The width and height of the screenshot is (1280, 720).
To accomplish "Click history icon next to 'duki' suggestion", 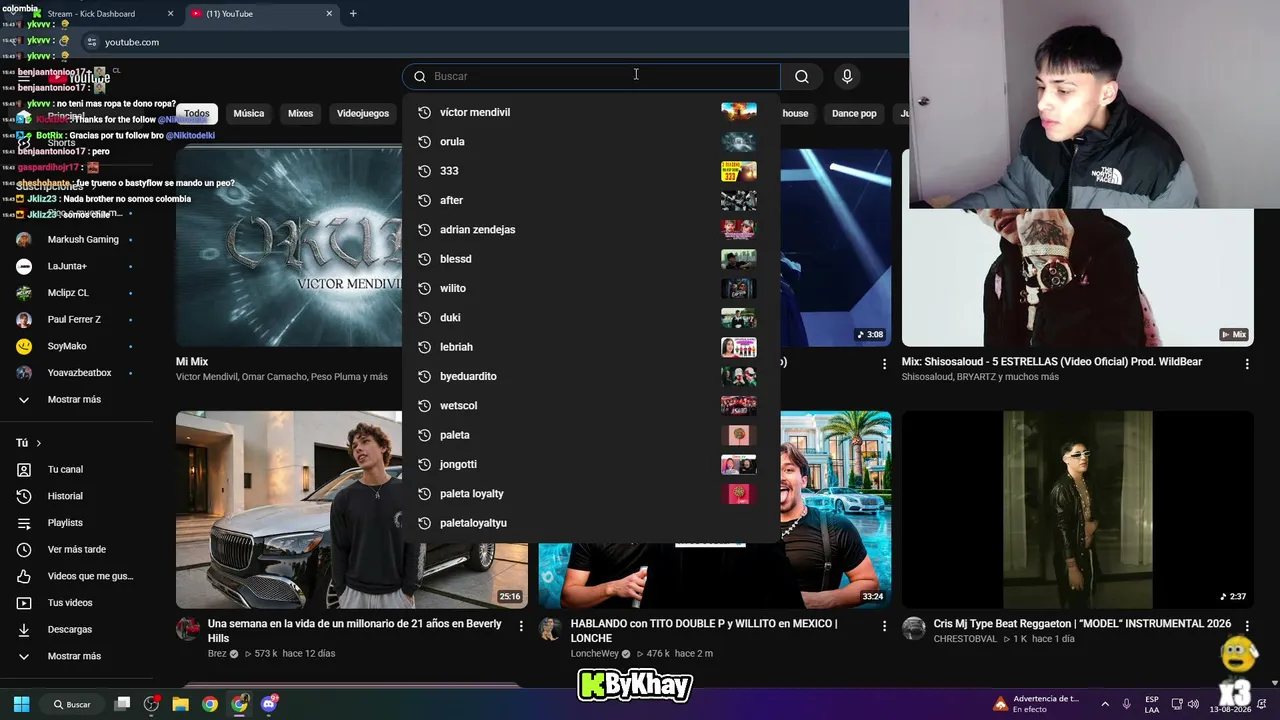I will (x=424, y=318).
